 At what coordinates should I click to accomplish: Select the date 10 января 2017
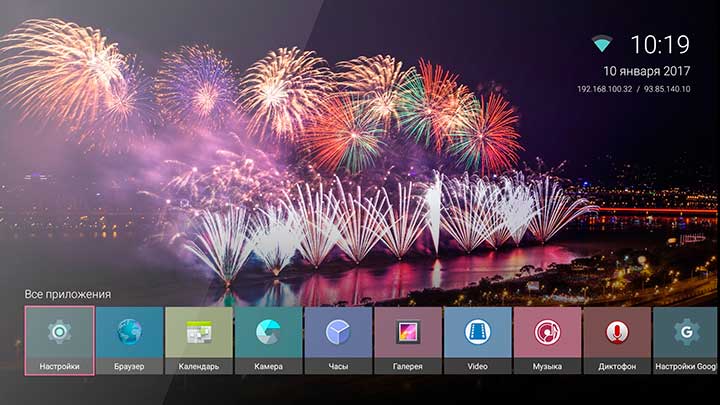[646, 71]
